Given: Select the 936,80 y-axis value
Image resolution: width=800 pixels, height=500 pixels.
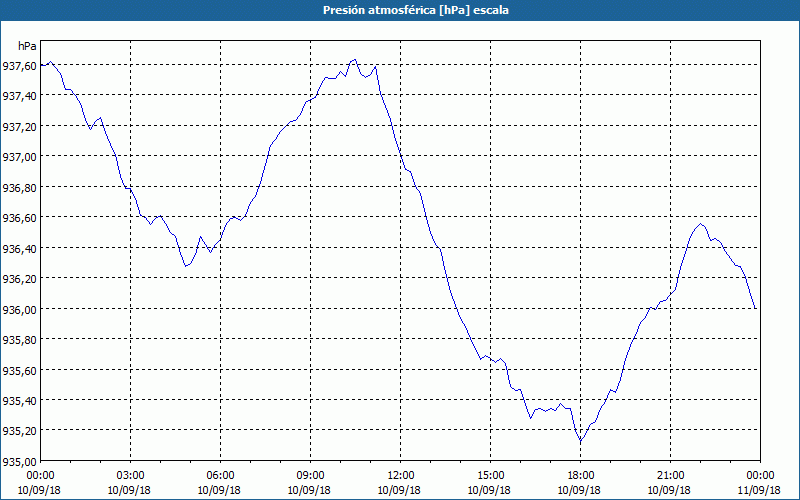Looking at the screenshot, I should (x=19, y=187).
